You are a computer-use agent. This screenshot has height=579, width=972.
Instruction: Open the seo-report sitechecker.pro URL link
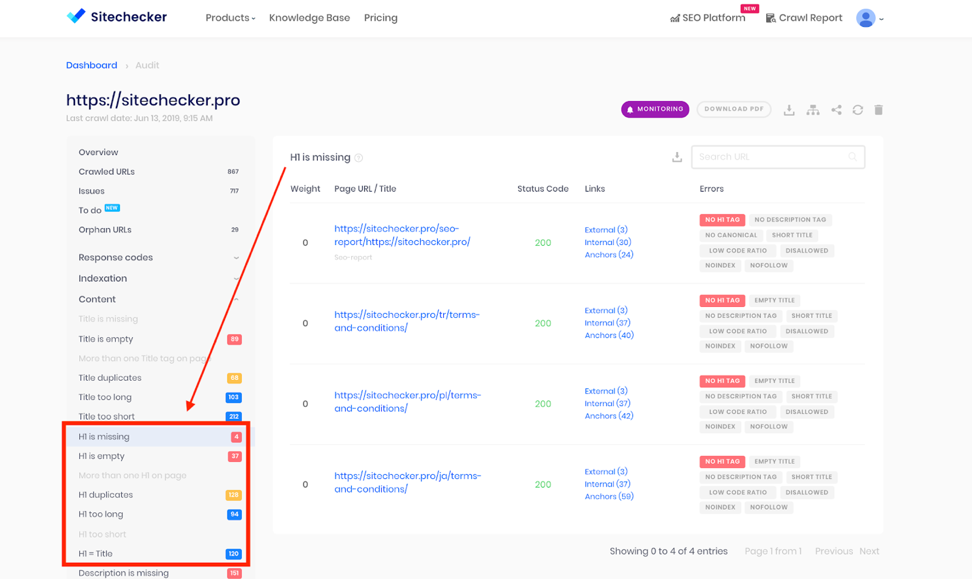[402, 235]
